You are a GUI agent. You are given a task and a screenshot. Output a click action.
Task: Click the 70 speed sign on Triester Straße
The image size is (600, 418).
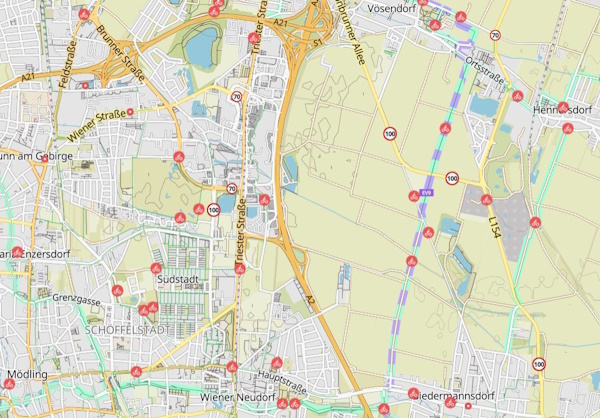pos(235,97)
